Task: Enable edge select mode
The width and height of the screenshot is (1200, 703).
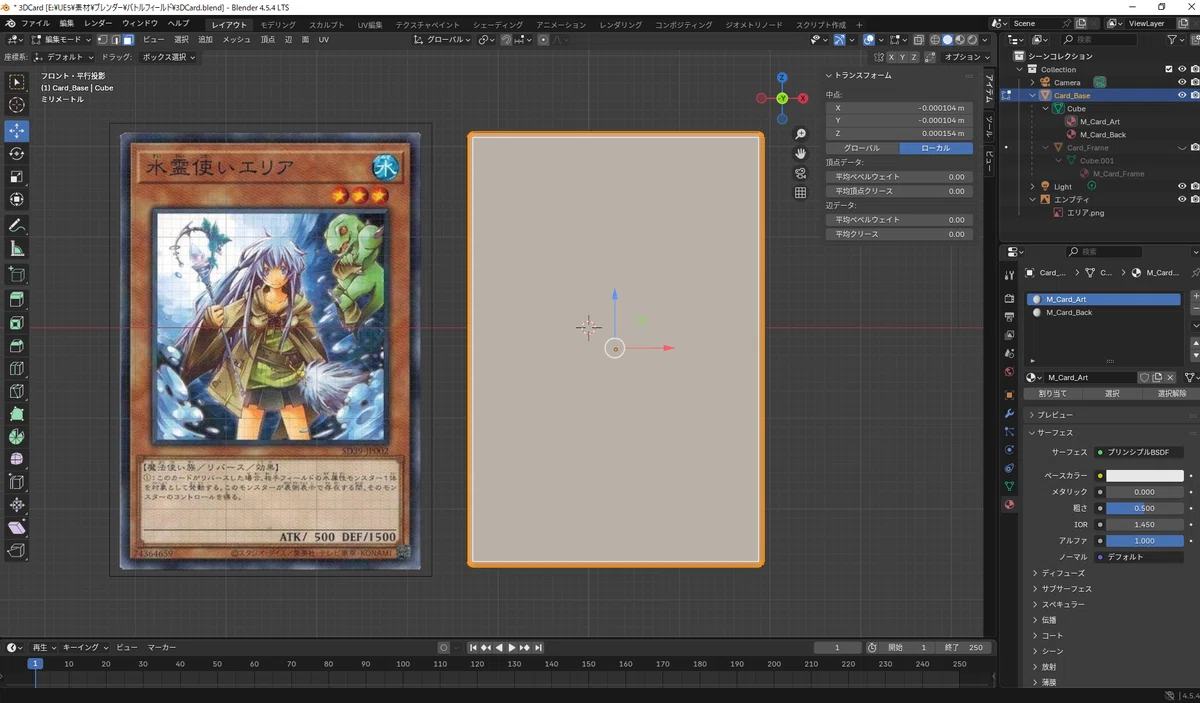Action: pos(115,40)
